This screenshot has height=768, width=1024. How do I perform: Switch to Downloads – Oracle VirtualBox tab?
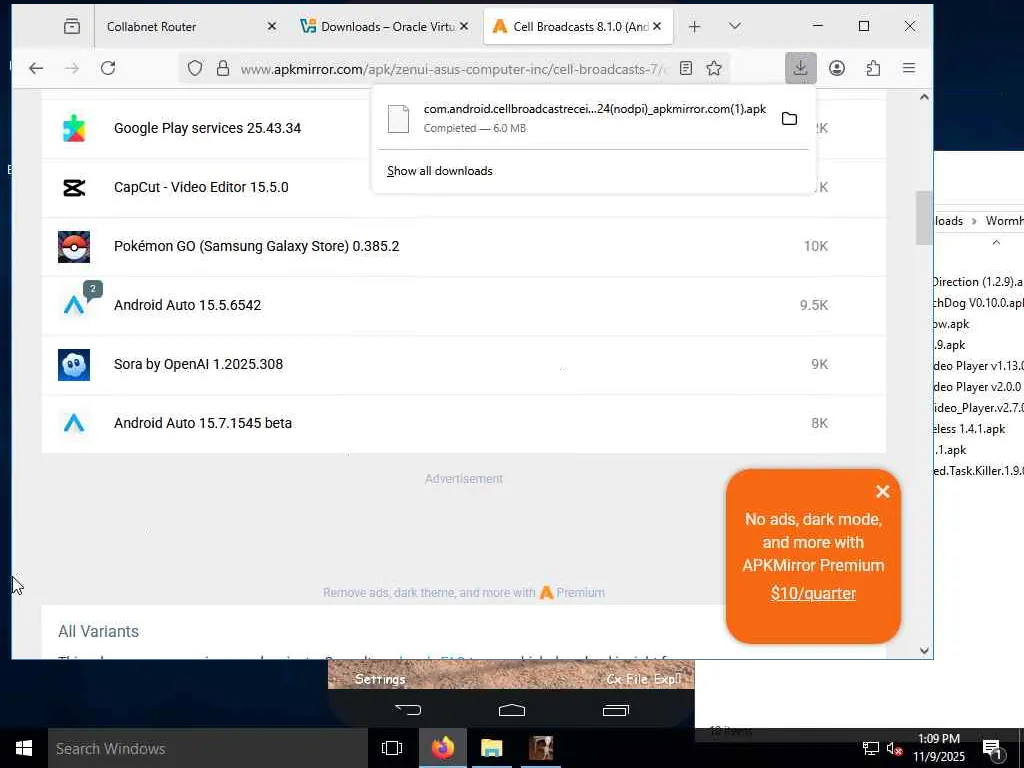[384, 27]
